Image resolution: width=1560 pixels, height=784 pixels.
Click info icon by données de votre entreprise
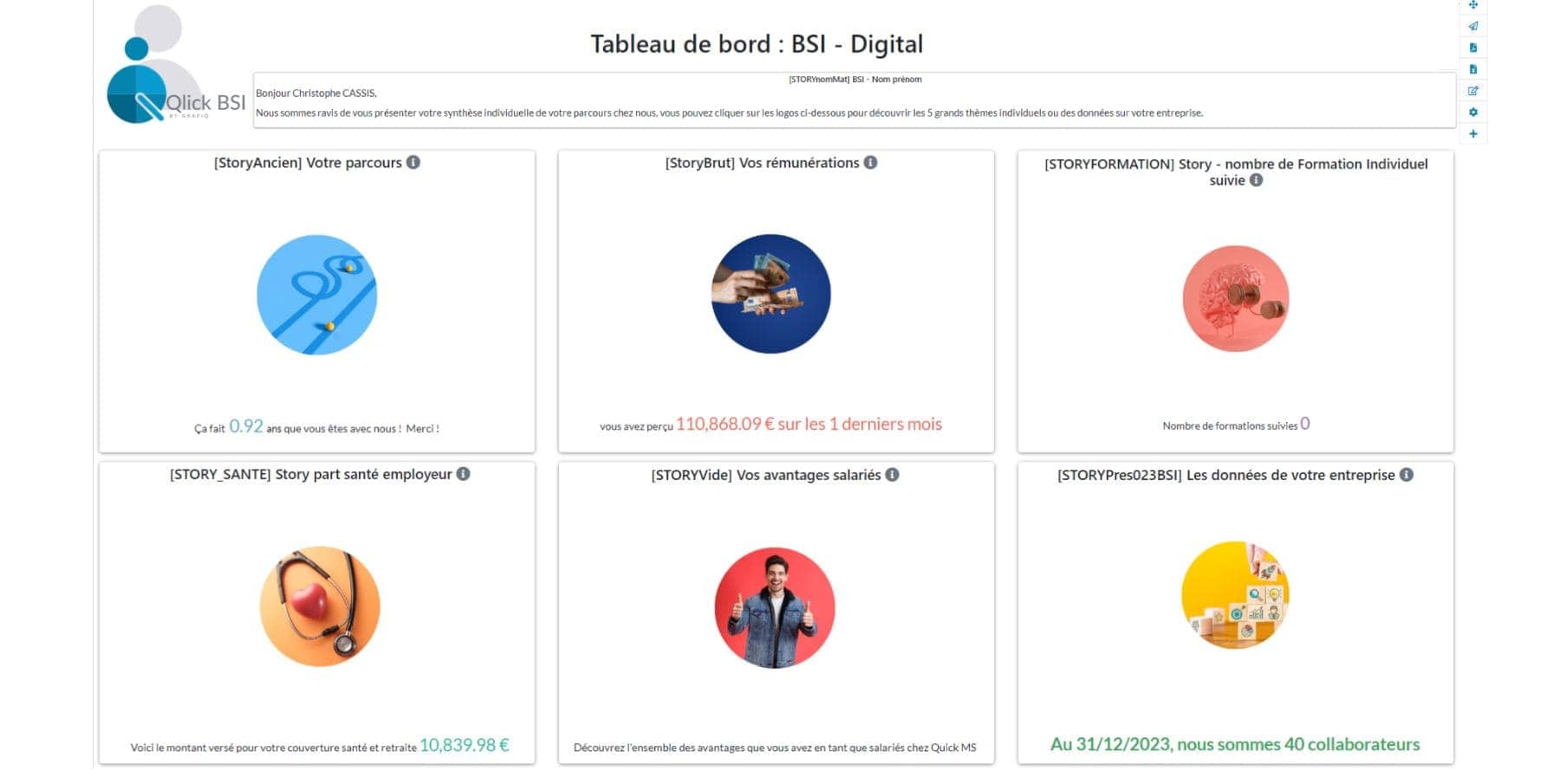tap(1407, 475)
